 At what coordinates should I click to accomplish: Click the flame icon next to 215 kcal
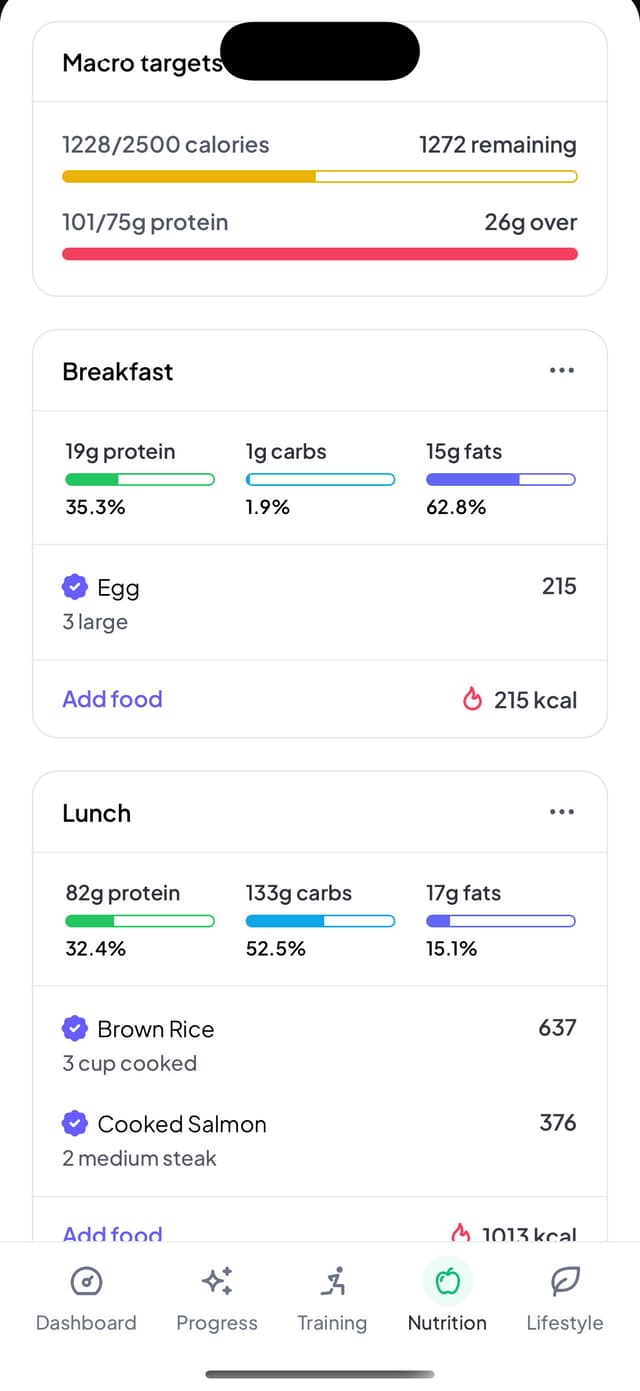tap(472, 699)
